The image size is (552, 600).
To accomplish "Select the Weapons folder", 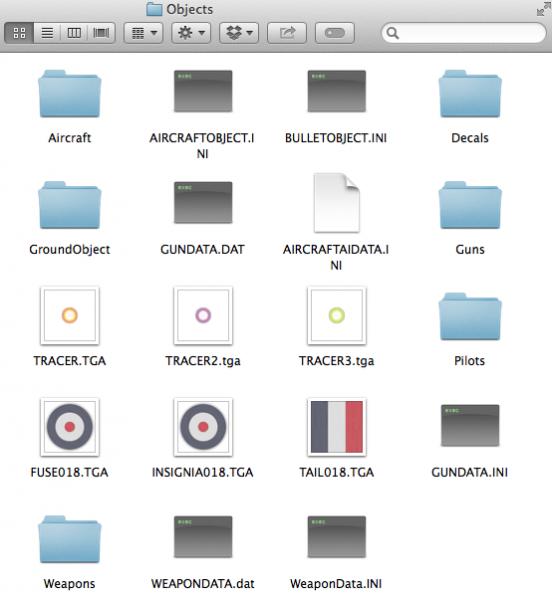I will coord(70,539).
